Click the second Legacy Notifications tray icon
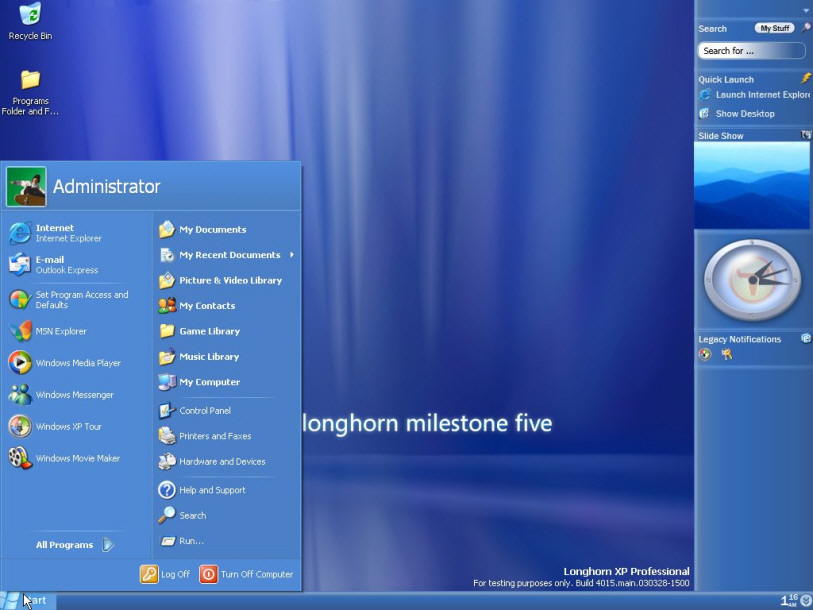Viewport: 813px width, 610px height. coord(727,354)
